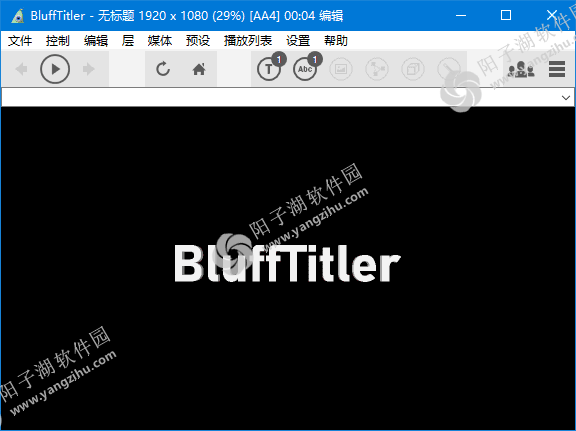Open the hamburger menu icon
Viewport: 576px width, 431px height.
pyautogui.click(x=557, y=69)
